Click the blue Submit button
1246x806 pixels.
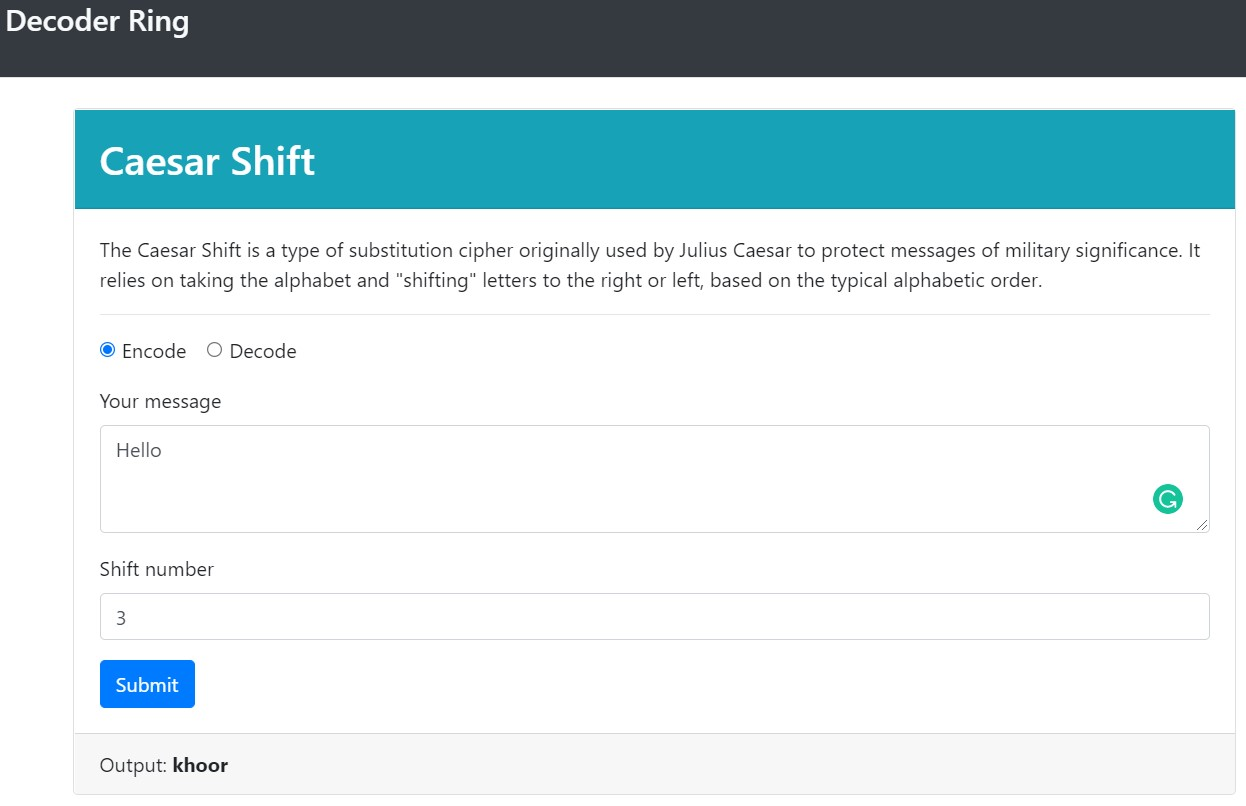point(147,684)
